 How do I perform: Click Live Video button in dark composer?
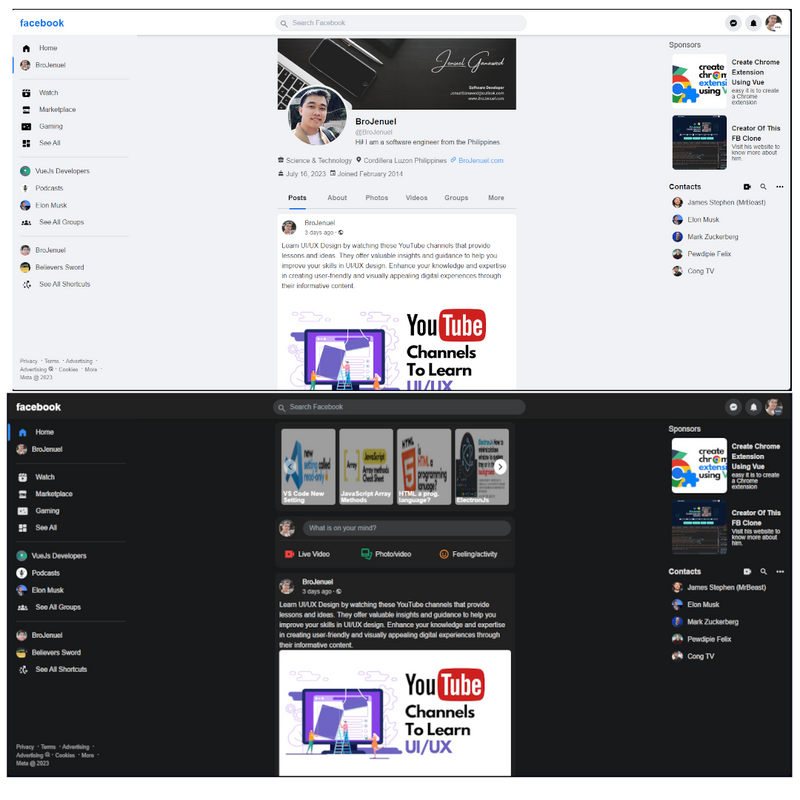point(307,554)
